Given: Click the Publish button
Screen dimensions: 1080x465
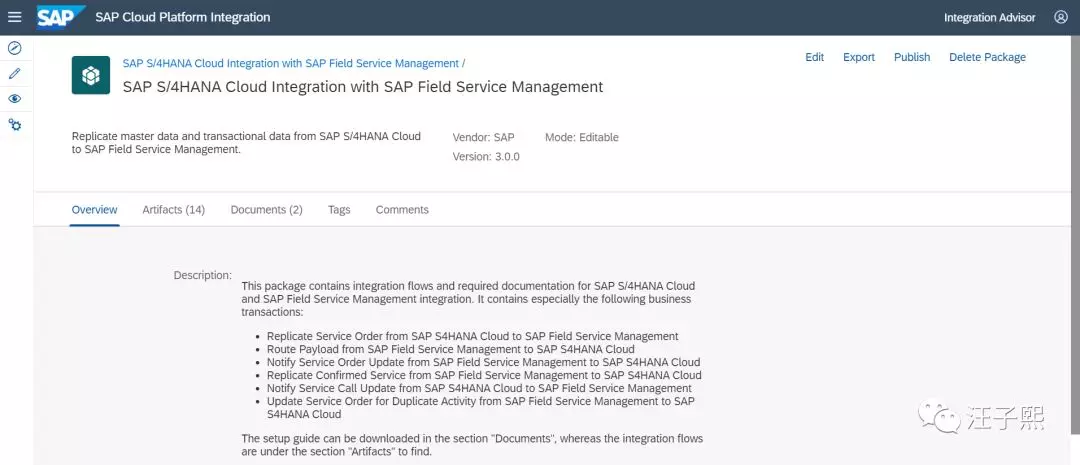Looking at the screenshot, I should click(x=912, y=57).
